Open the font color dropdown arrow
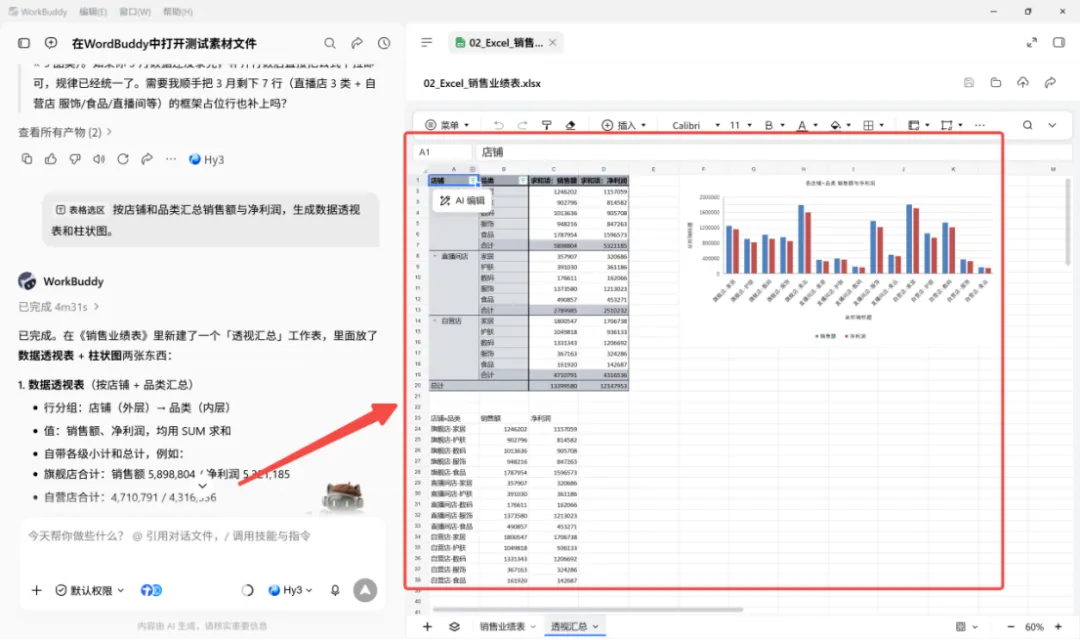Screen dimensions: 1080x640 click(x=816, y=125)
